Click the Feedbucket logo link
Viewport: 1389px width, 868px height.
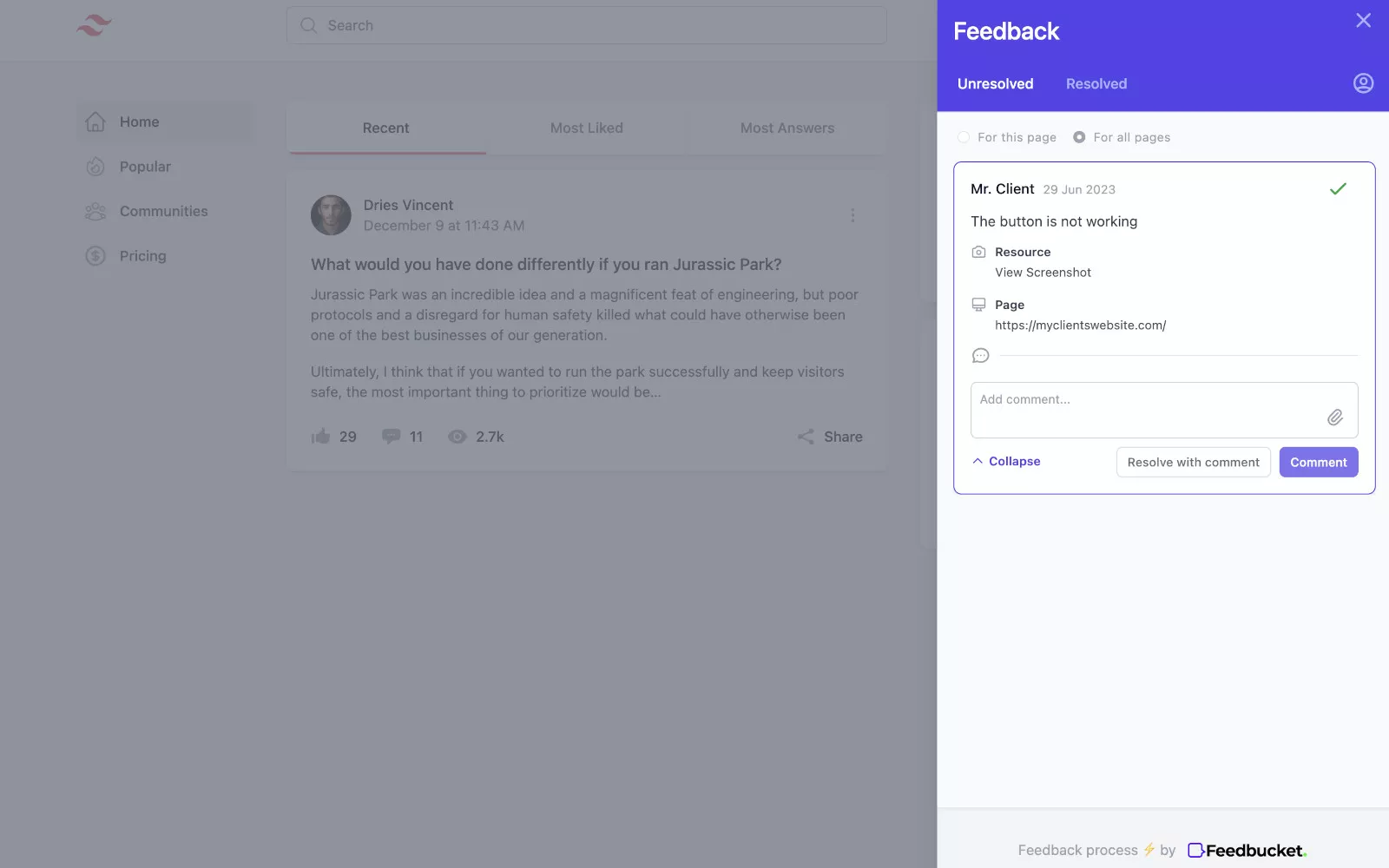[x=1247, y=851]
